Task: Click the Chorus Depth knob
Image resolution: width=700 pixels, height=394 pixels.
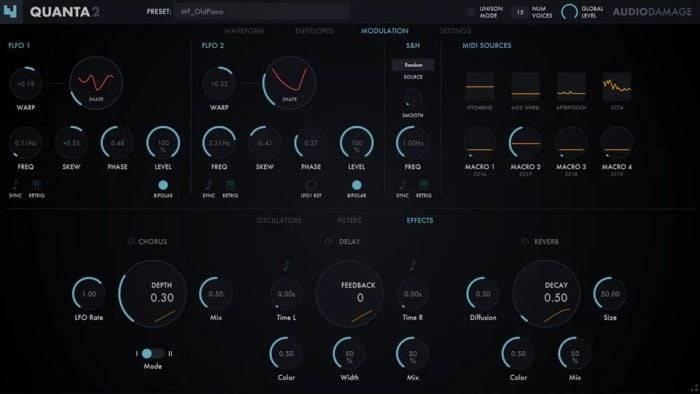Action: pyautogui.click(x=153, y=294)
